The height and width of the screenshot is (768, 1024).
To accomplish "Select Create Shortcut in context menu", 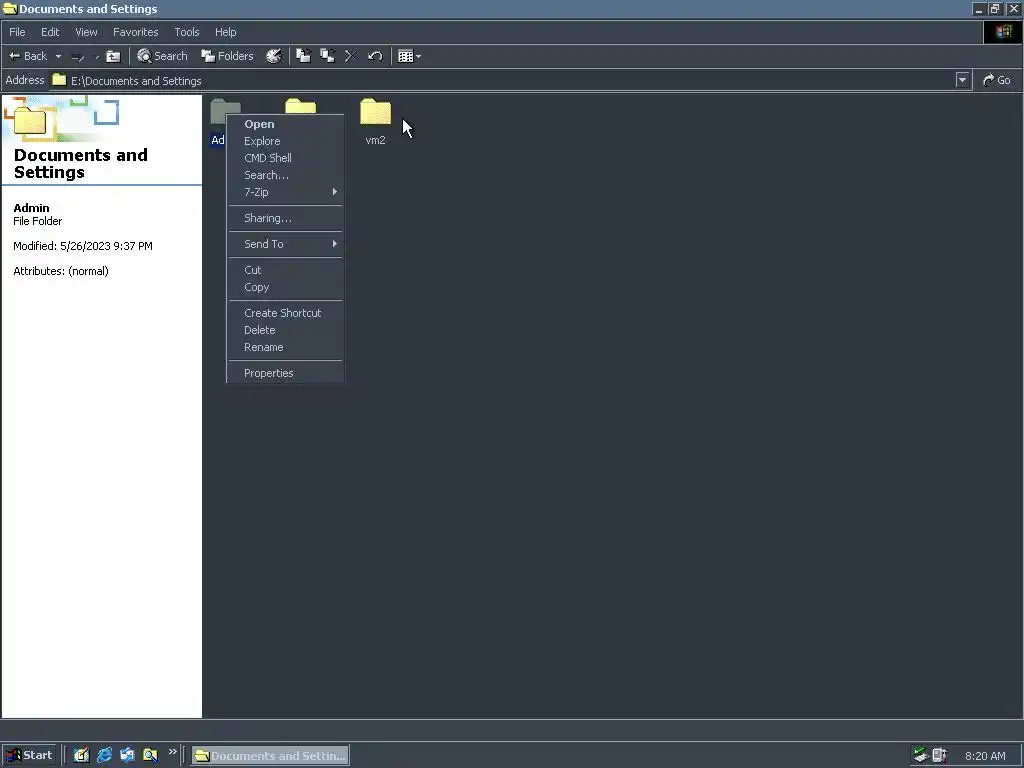I will (285, 313).
